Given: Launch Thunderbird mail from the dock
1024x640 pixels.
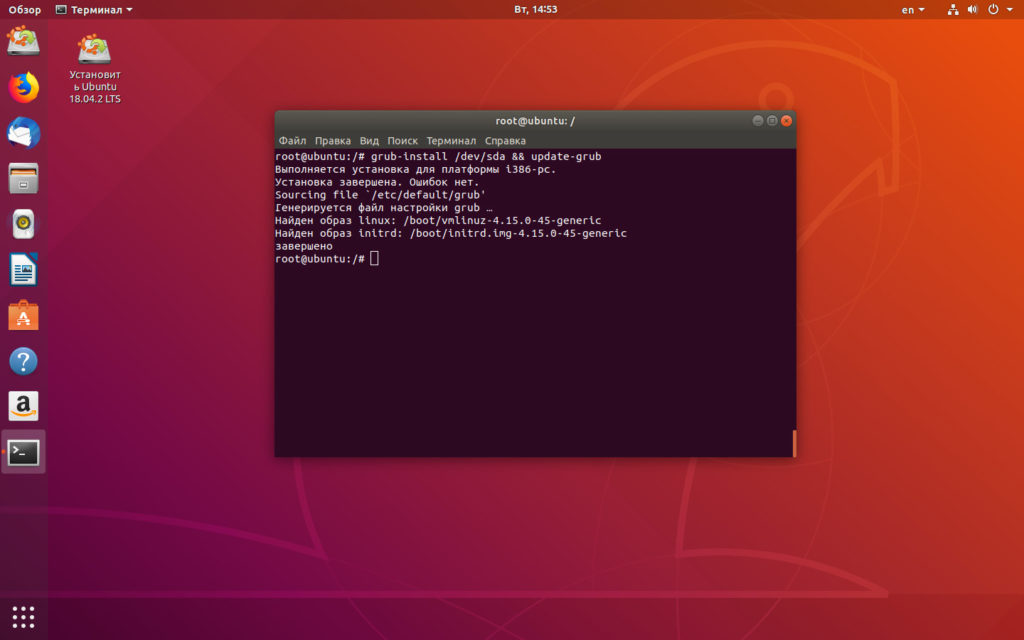Looking at the screenshot, I should point(24,133).
